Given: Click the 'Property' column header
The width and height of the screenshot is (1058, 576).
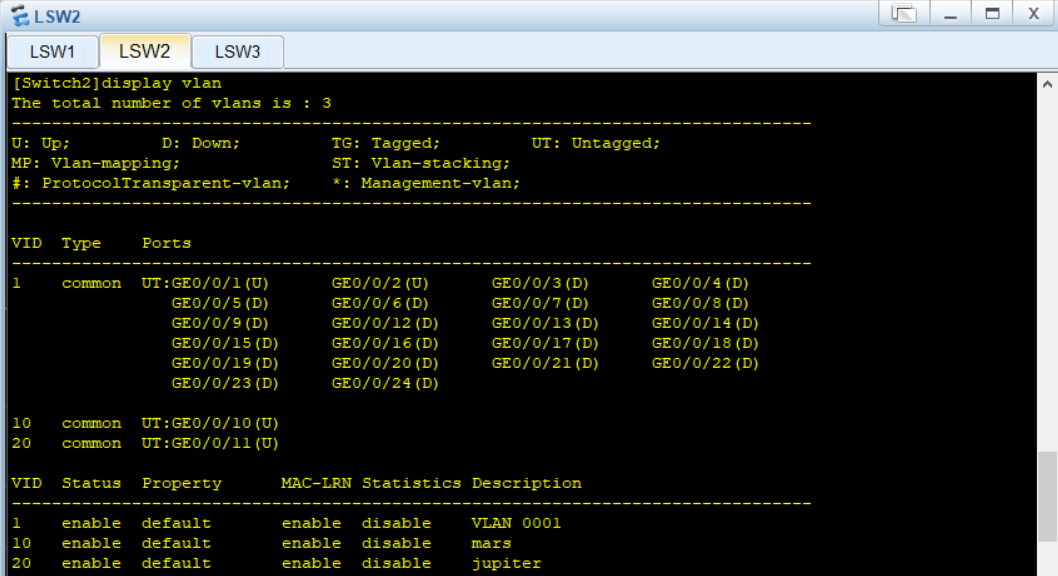Looking at the screenshot, I should (182, 484).
